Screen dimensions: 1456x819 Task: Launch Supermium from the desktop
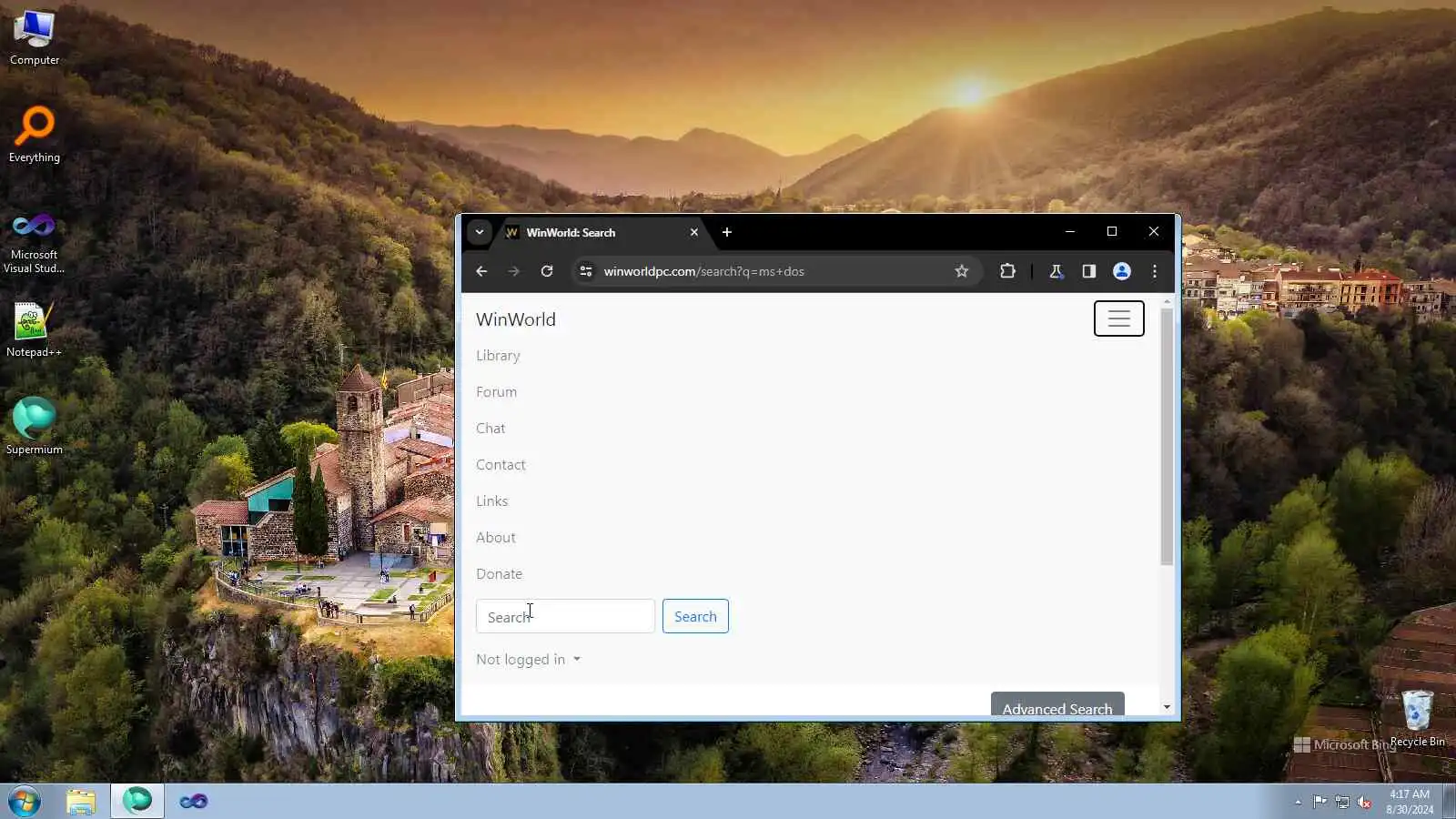[x=35, y=426]
